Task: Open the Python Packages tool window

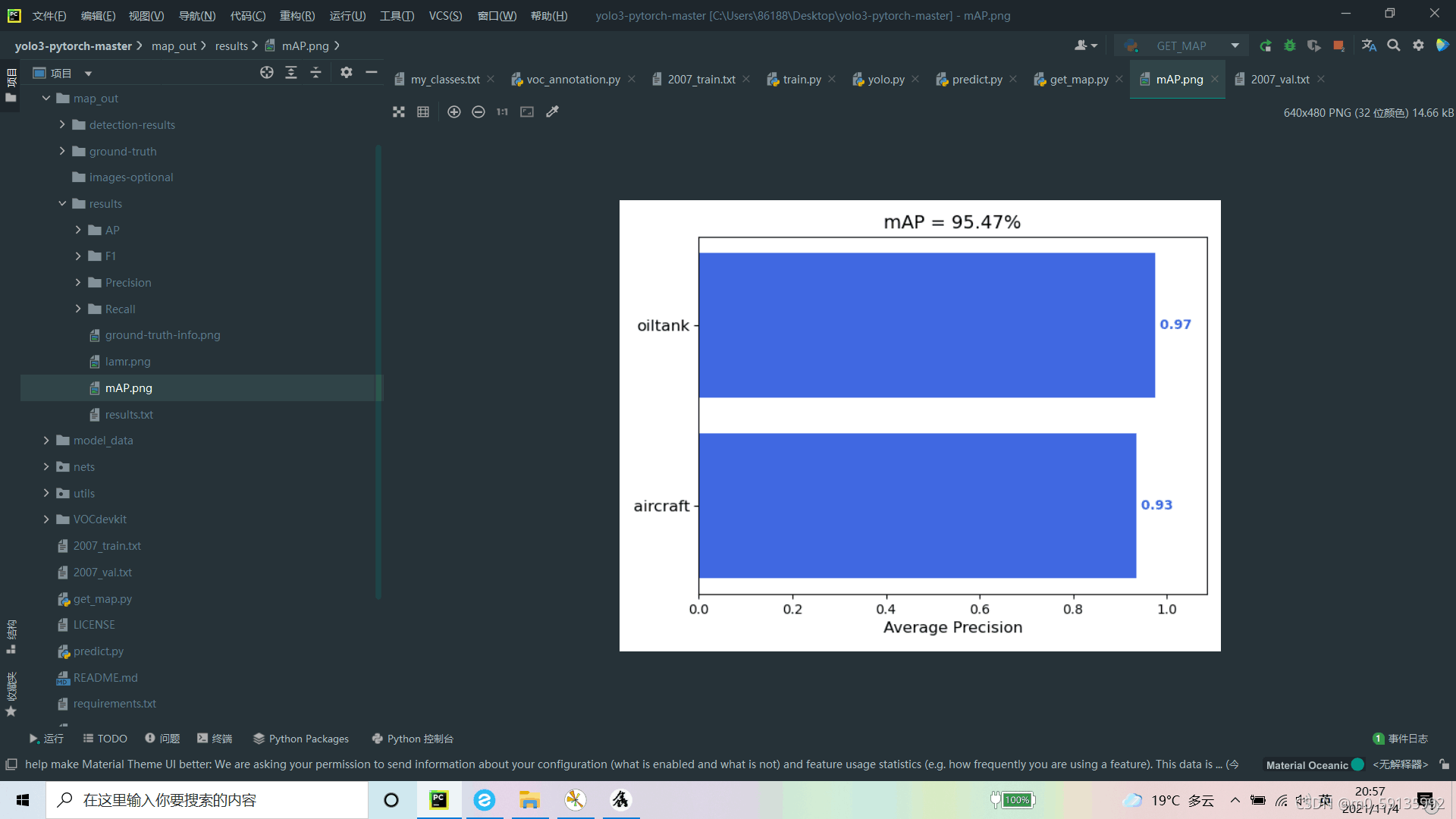Action: 301,739
